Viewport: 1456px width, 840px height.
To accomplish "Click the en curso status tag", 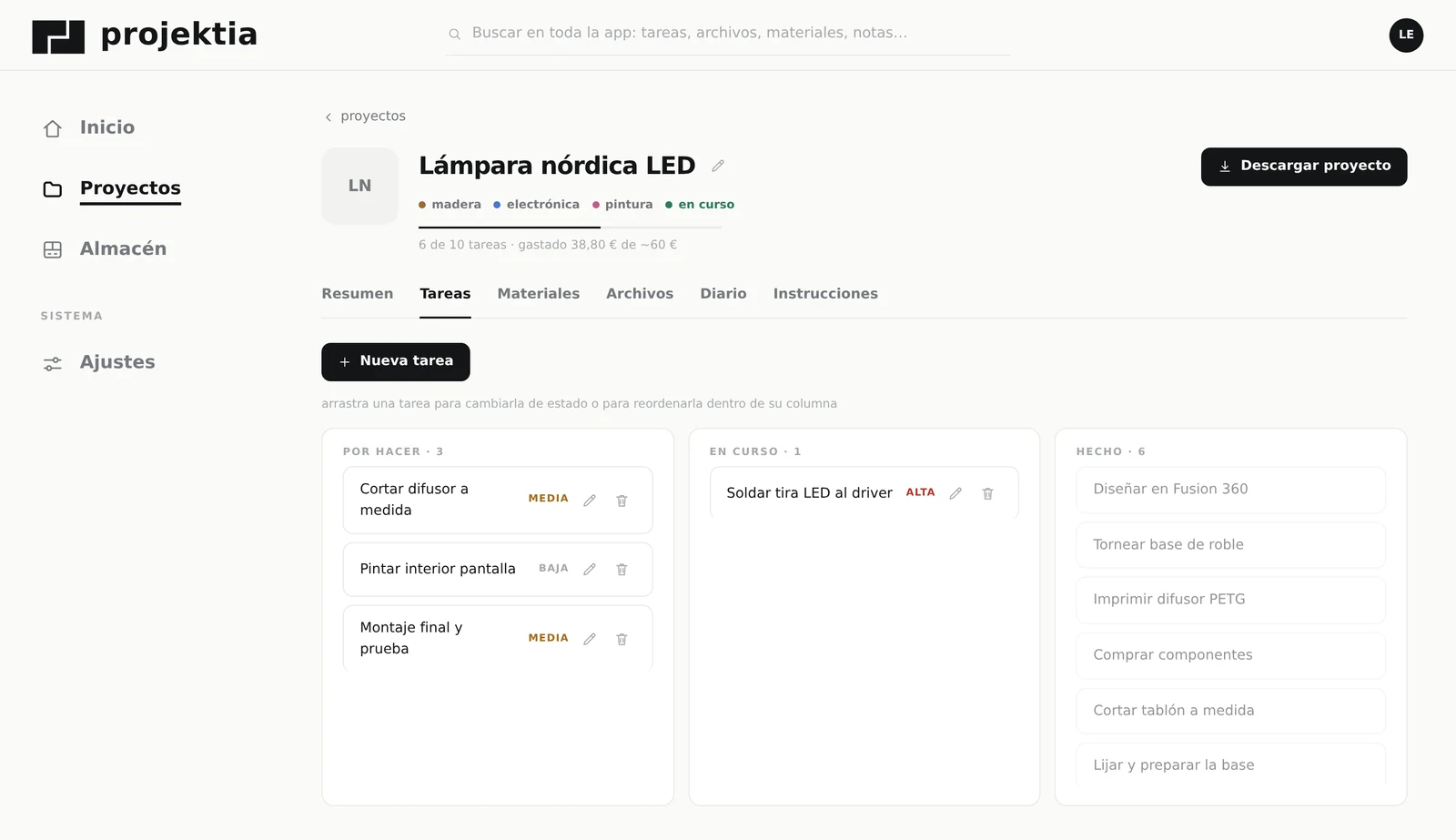I will click(x=700, y=205).
